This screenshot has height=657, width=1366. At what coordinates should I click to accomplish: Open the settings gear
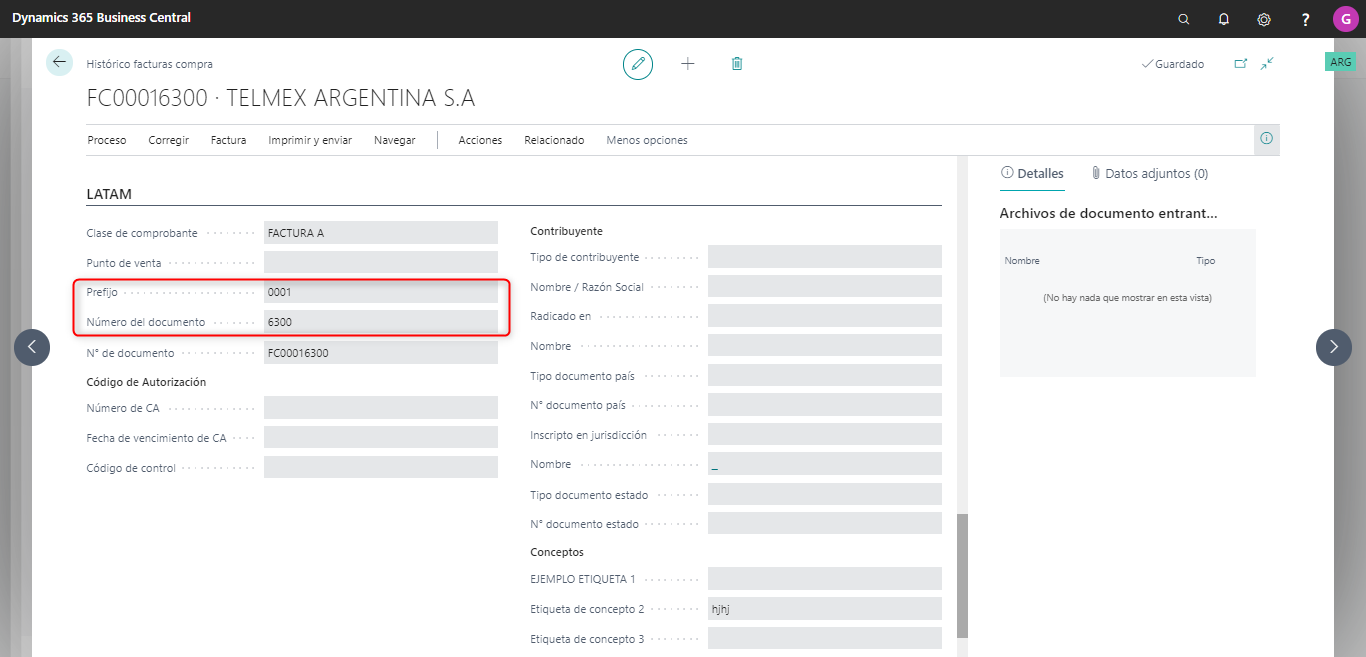(1264, 19)
